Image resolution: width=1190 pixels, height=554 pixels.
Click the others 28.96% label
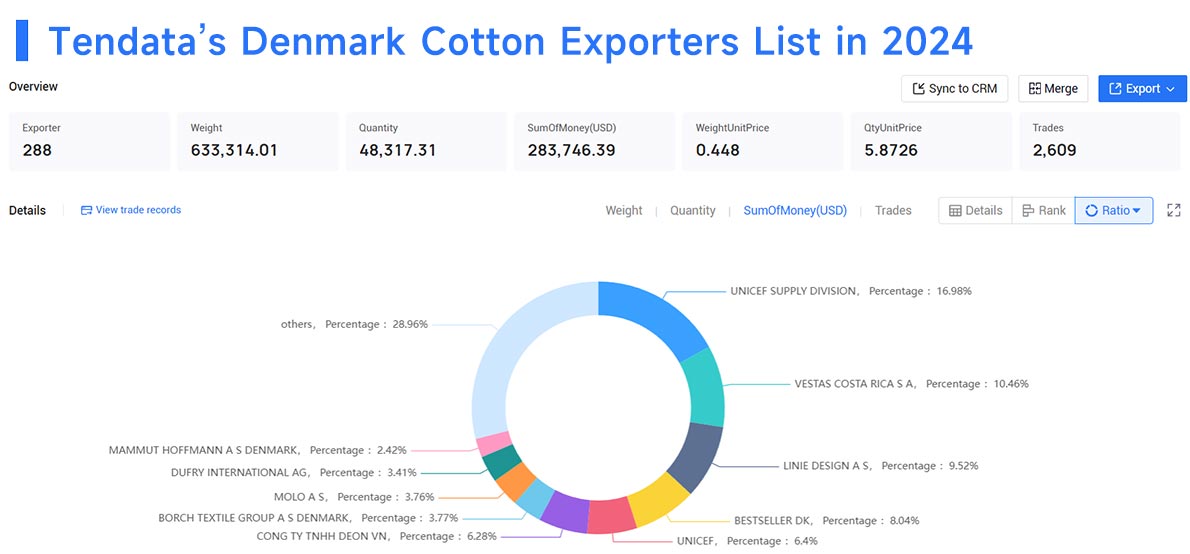354,324
